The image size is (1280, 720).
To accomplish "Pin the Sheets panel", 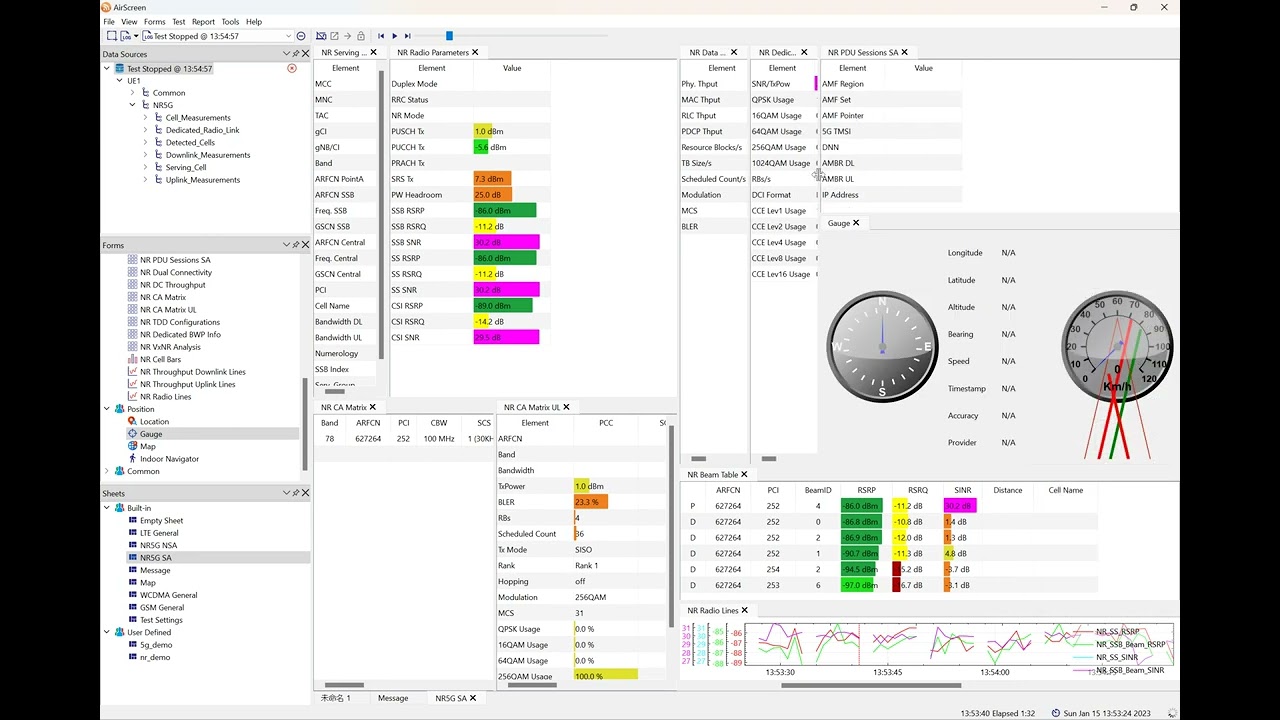I will [296, 493].
